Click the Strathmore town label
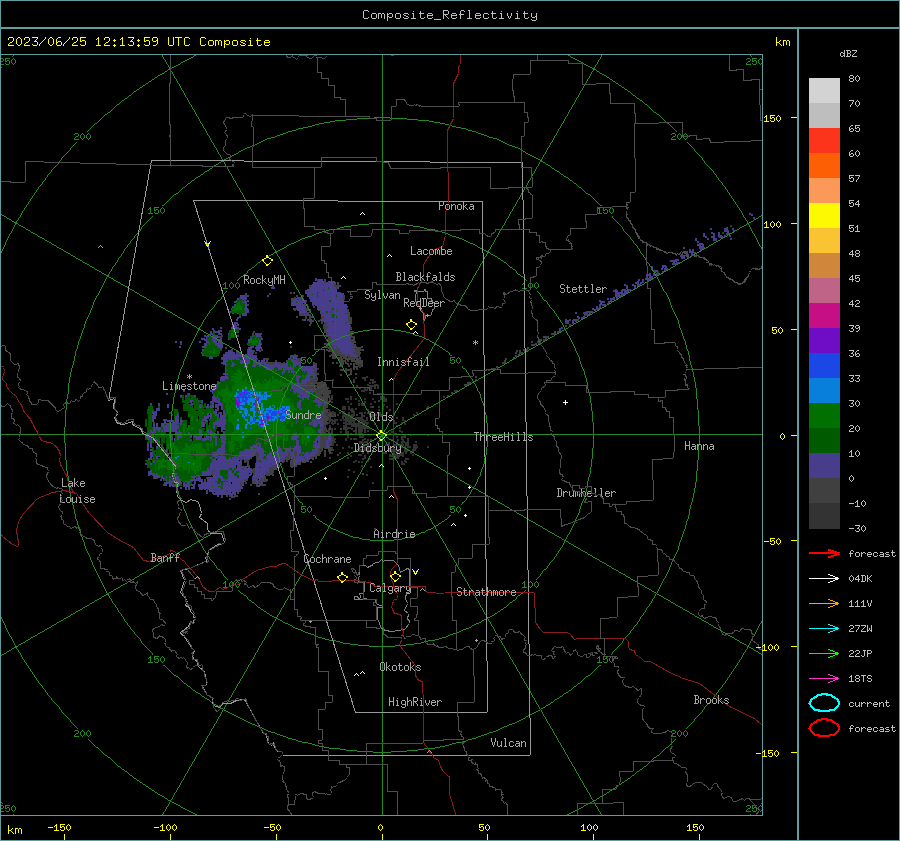Viewport: 900px width, 841px height. tap(486, 592)
